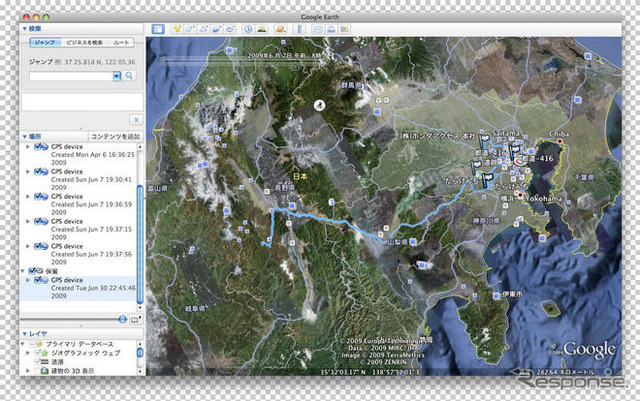Click the add folder icon below places list
Viewport: 640px width, 401px height.
pos(135,319)
